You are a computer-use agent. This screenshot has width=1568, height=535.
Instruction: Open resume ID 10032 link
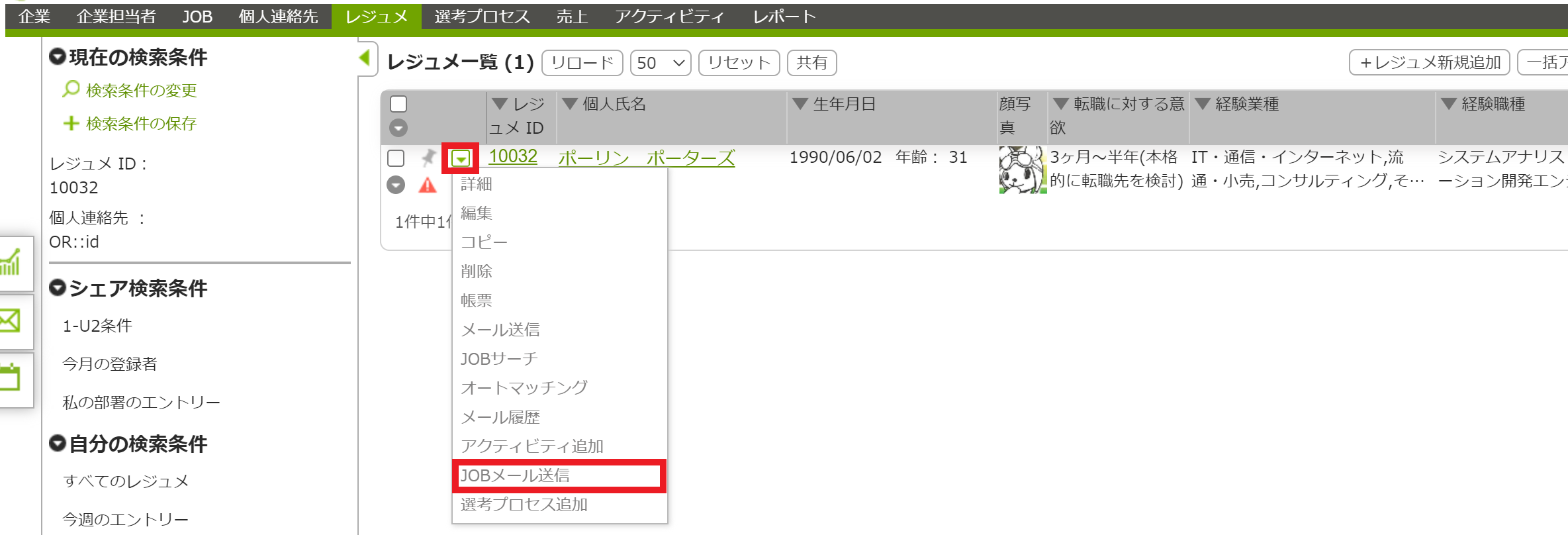(x=512, y=156)
